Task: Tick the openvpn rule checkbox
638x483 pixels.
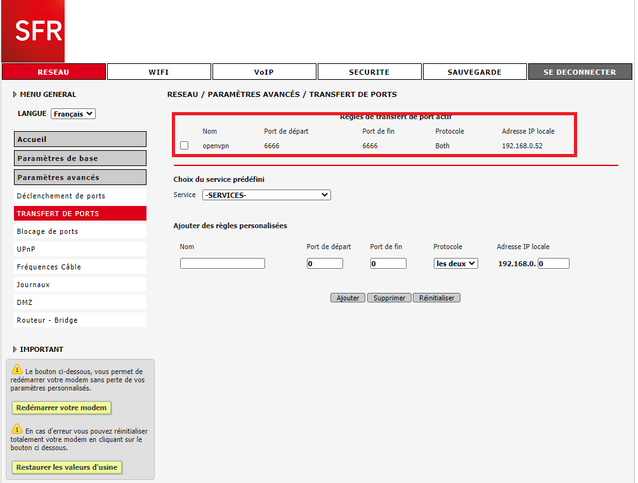Action: tap(184, 146)
